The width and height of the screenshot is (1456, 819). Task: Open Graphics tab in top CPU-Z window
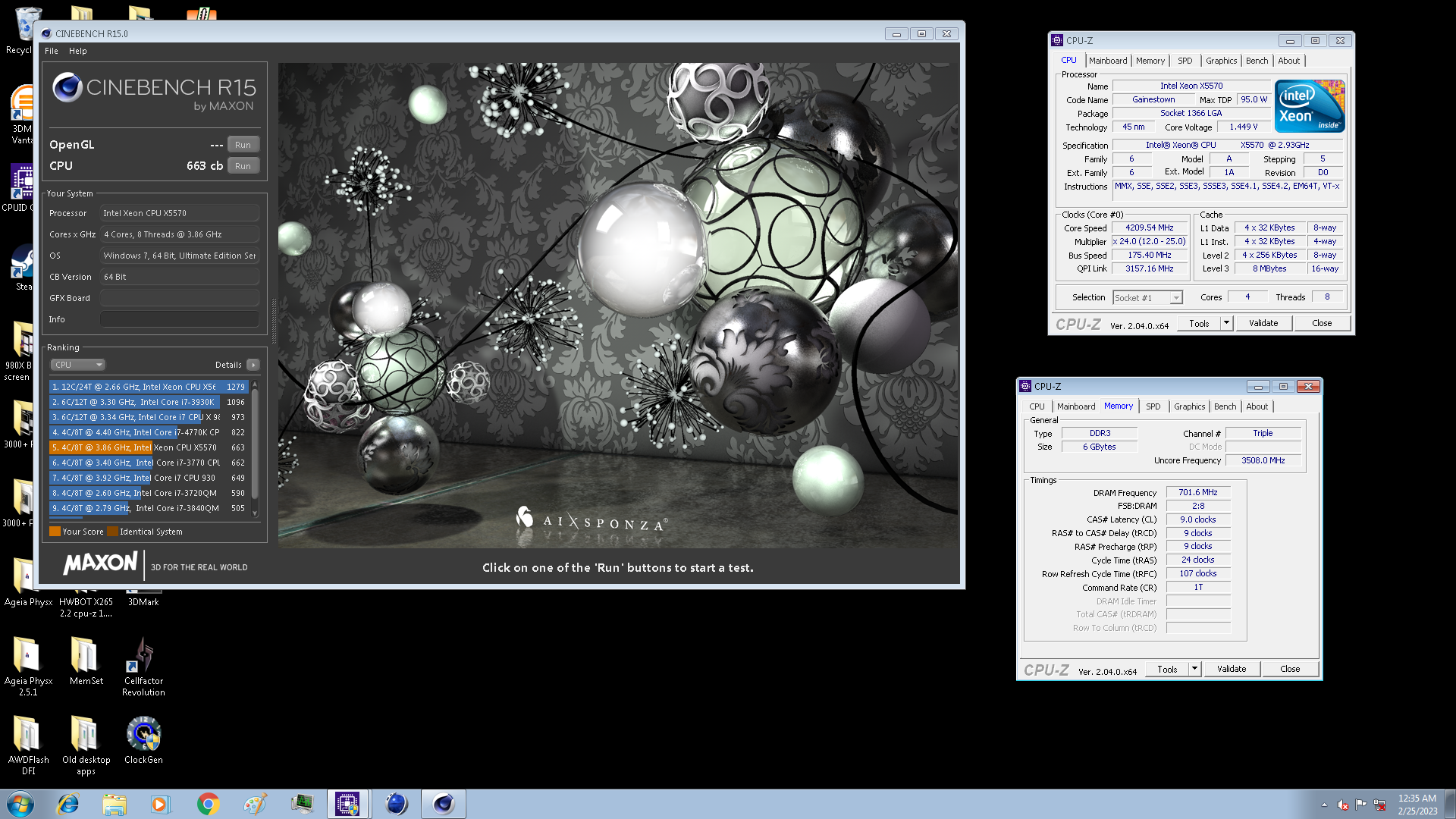tap(1221, 61)
